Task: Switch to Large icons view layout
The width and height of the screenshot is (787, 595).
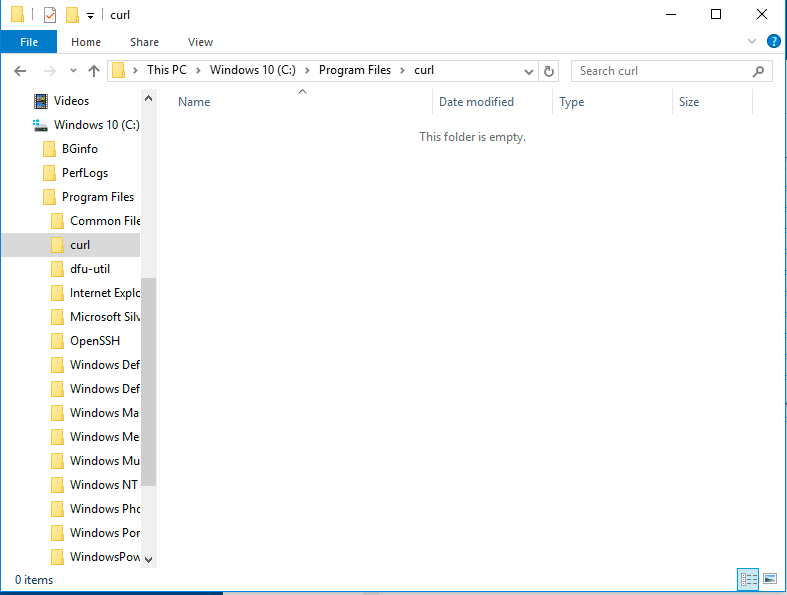Action: (x=770, y=579)
